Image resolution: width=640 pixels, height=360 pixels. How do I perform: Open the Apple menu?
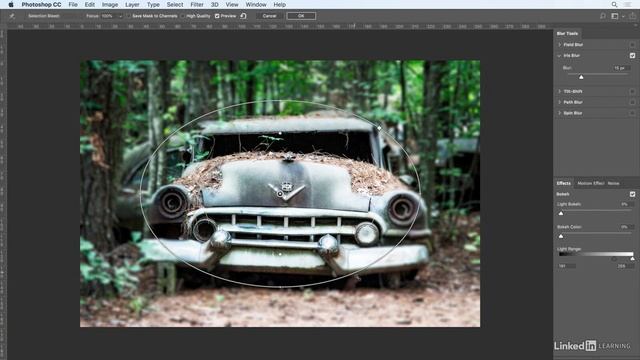tap(11, 4)
